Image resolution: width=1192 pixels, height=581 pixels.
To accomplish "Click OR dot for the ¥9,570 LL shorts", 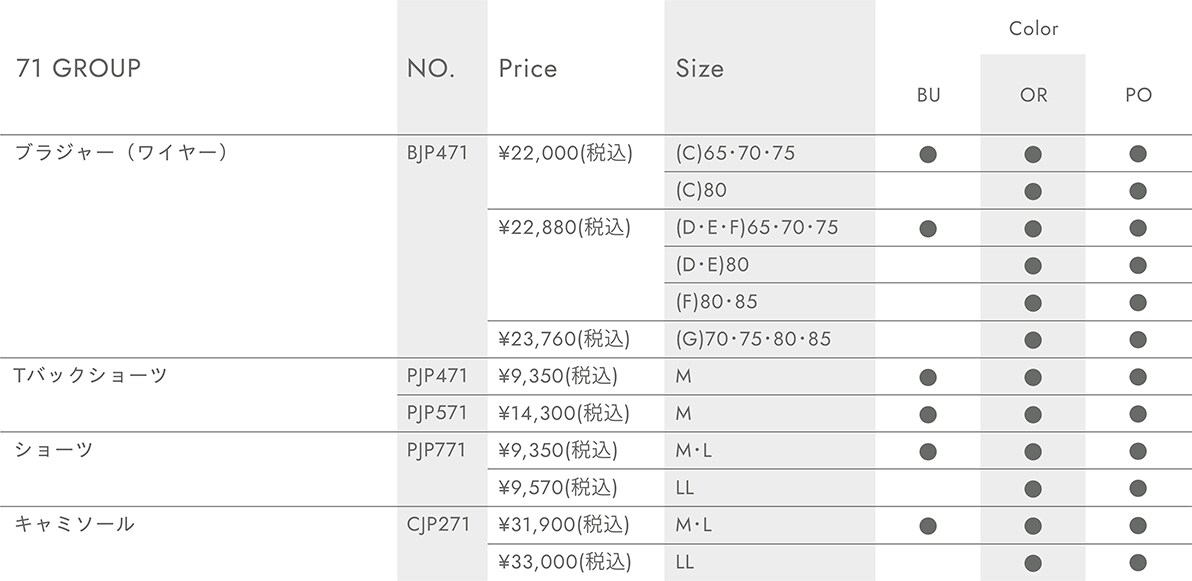I will (x=1032, y=488).
